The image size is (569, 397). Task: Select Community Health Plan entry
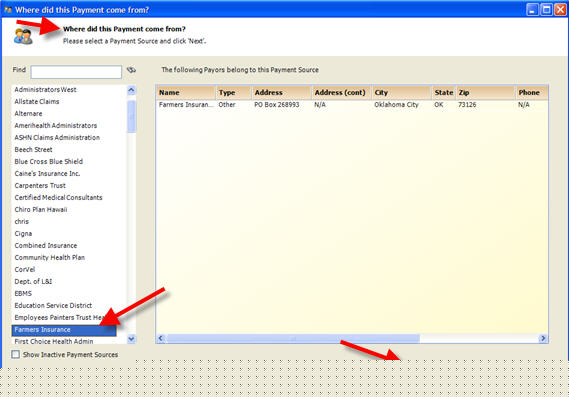tap(50, 257)
